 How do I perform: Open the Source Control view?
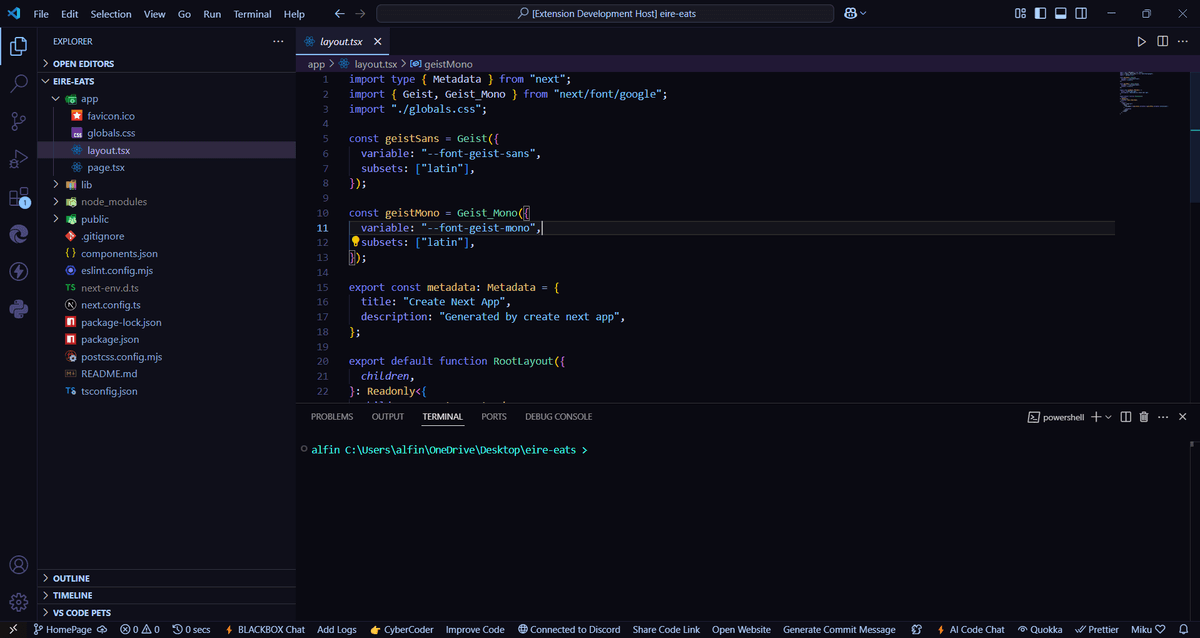(x=18, y=121)
